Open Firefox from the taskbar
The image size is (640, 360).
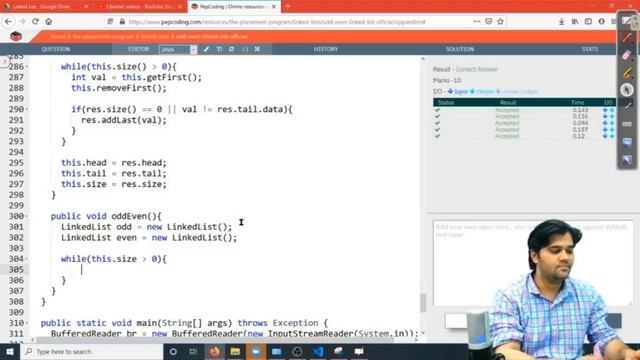215,351
